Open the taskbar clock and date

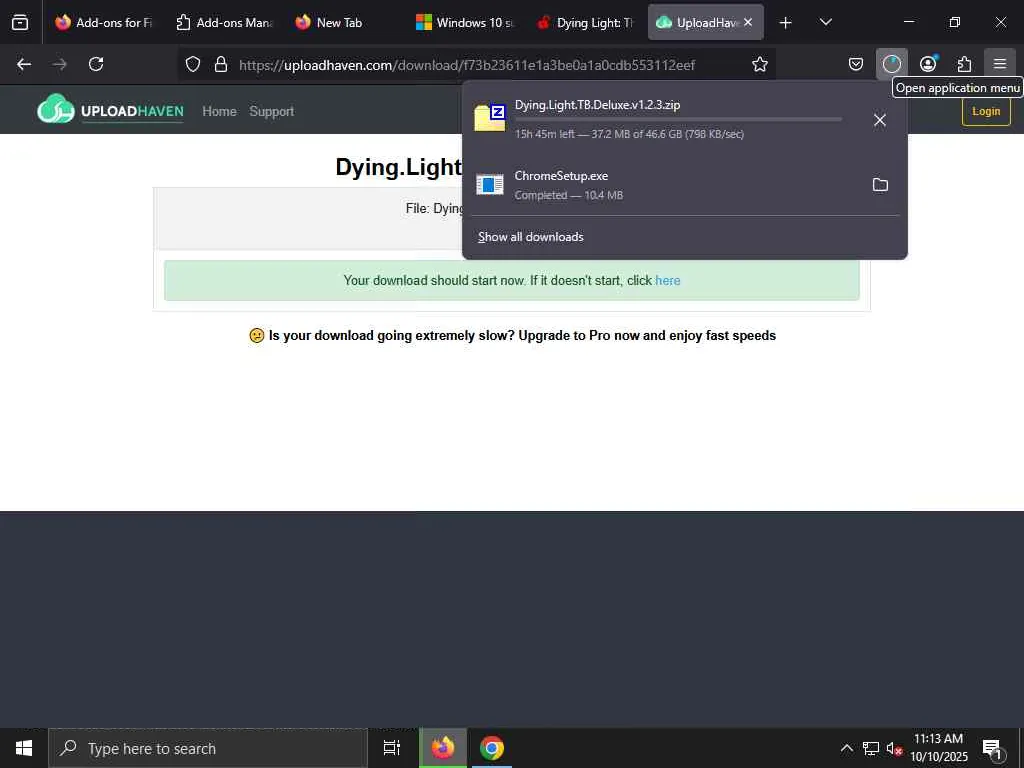[938, 748]
